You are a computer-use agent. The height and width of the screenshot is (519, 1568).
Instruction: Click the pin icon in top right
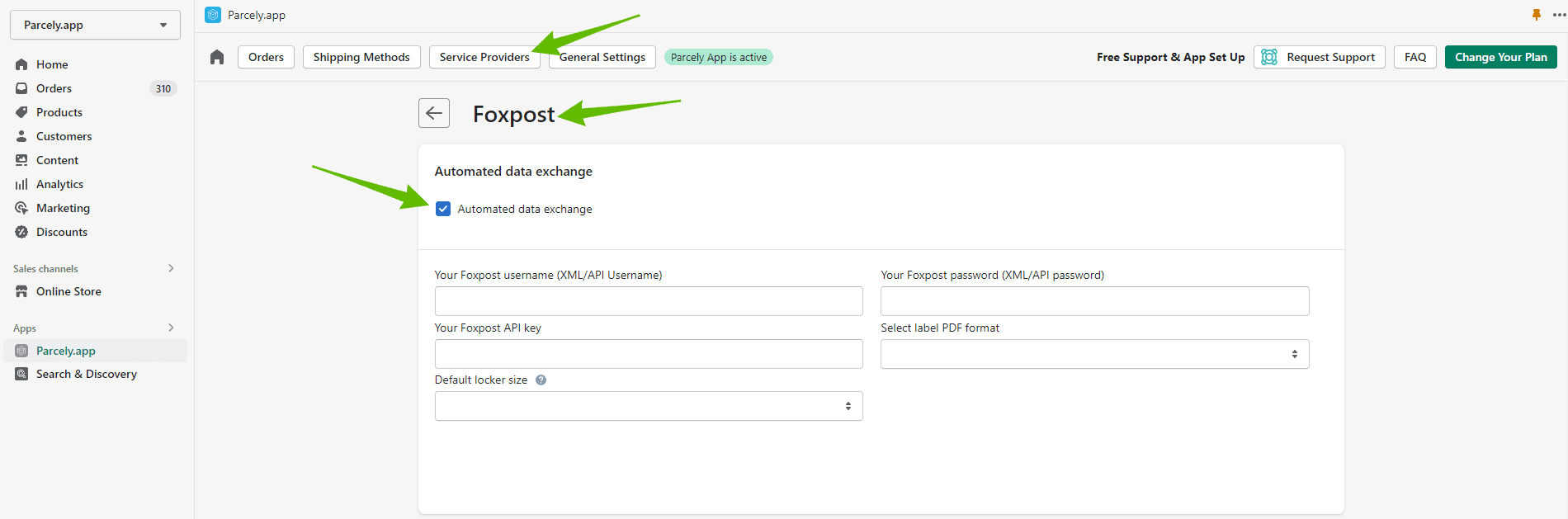[1536, 15]
